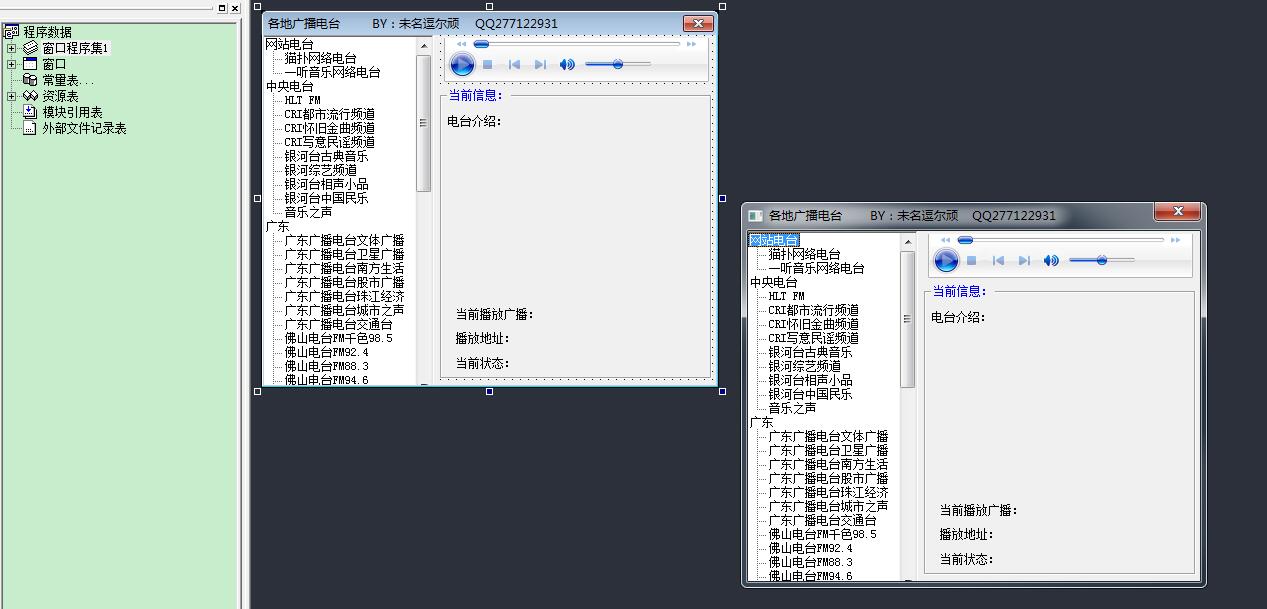This screenshot has height=609, width=1267.
Task: Expand the 窗口 node in program data tree
Action: 11,64
